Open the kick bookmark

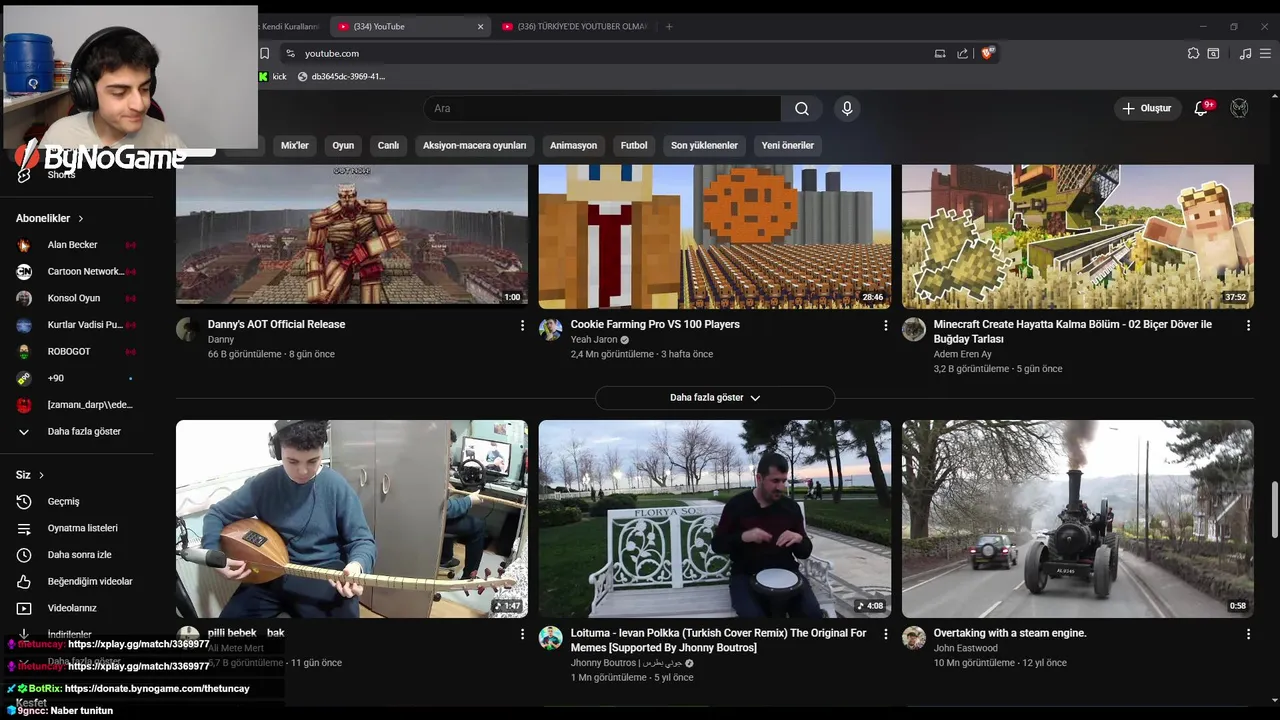[273, 76]
